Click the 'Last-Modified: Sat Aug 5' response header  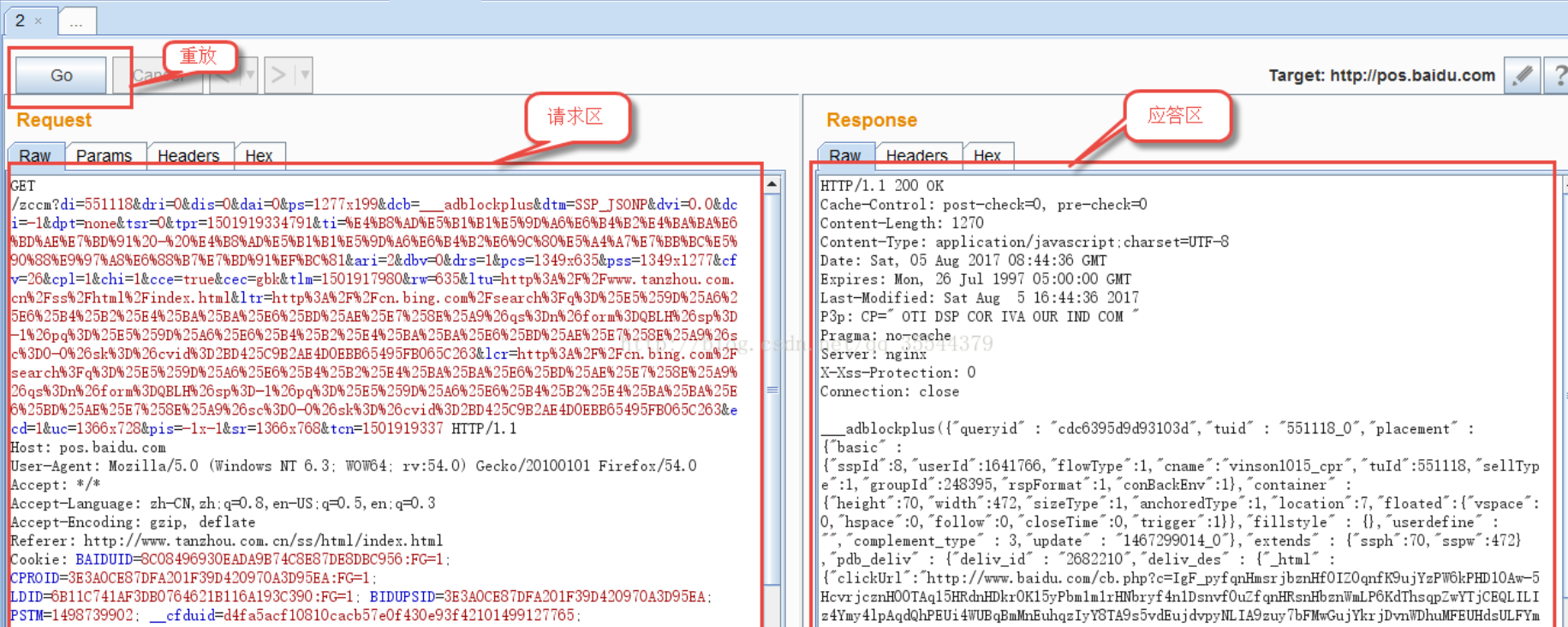(x=980, y=298)
